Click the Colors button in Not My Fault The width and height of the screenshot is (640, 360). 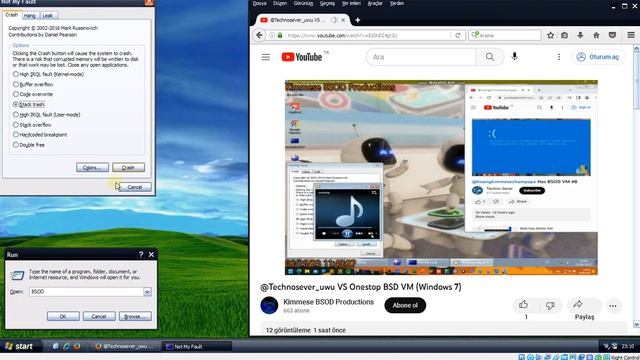[x=92, y=167]
